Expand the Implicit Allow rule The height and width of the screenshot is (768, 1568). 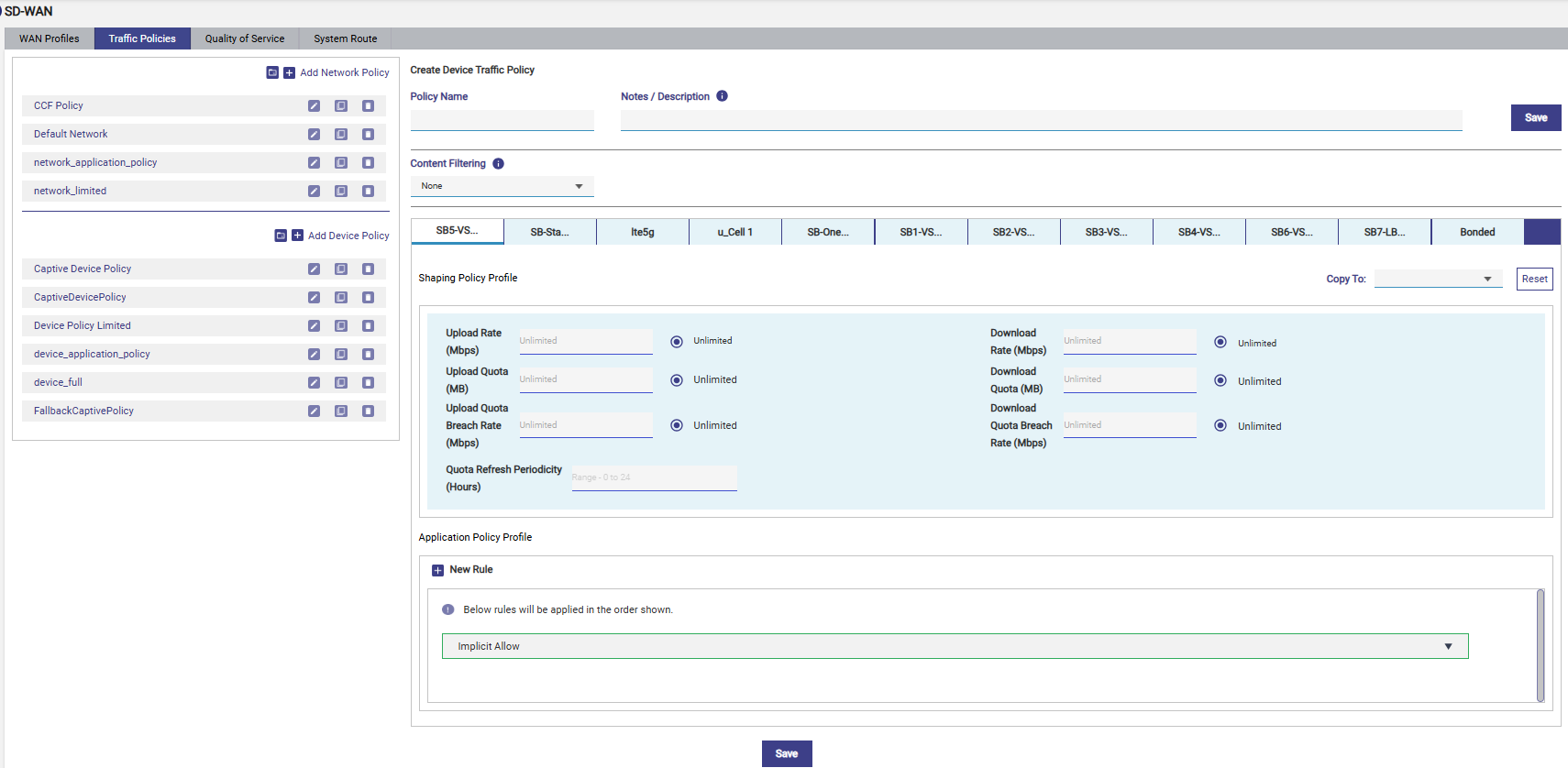point(1448,647)
